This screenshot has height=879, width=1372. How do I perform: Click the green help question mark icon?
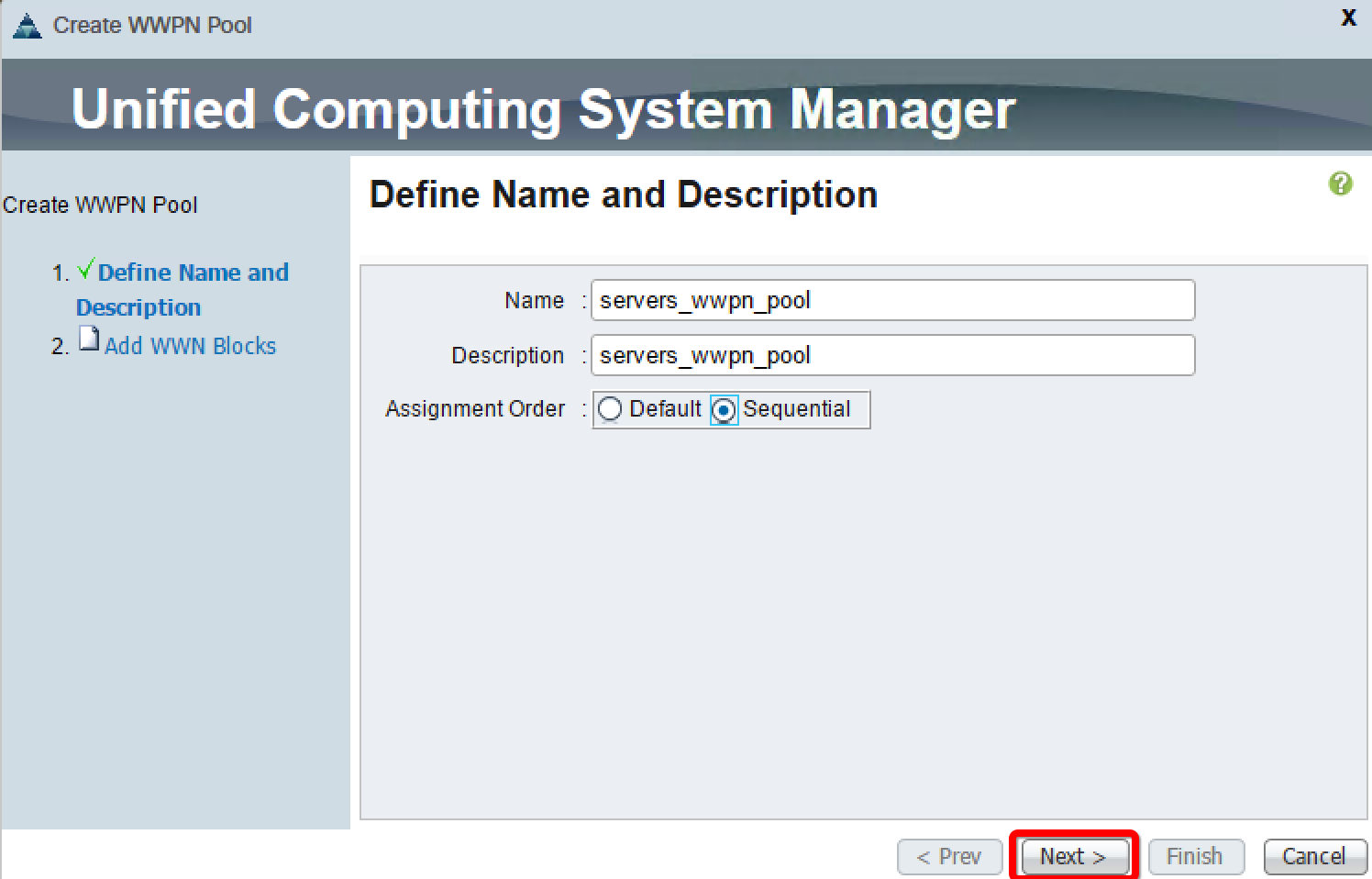pyautogui.click(x=1340, y=184)
